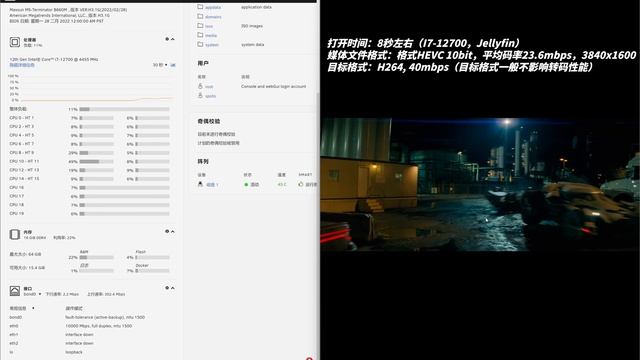Open the interface section settings gear
Screen dimensions: 640x360
[167, 288]
